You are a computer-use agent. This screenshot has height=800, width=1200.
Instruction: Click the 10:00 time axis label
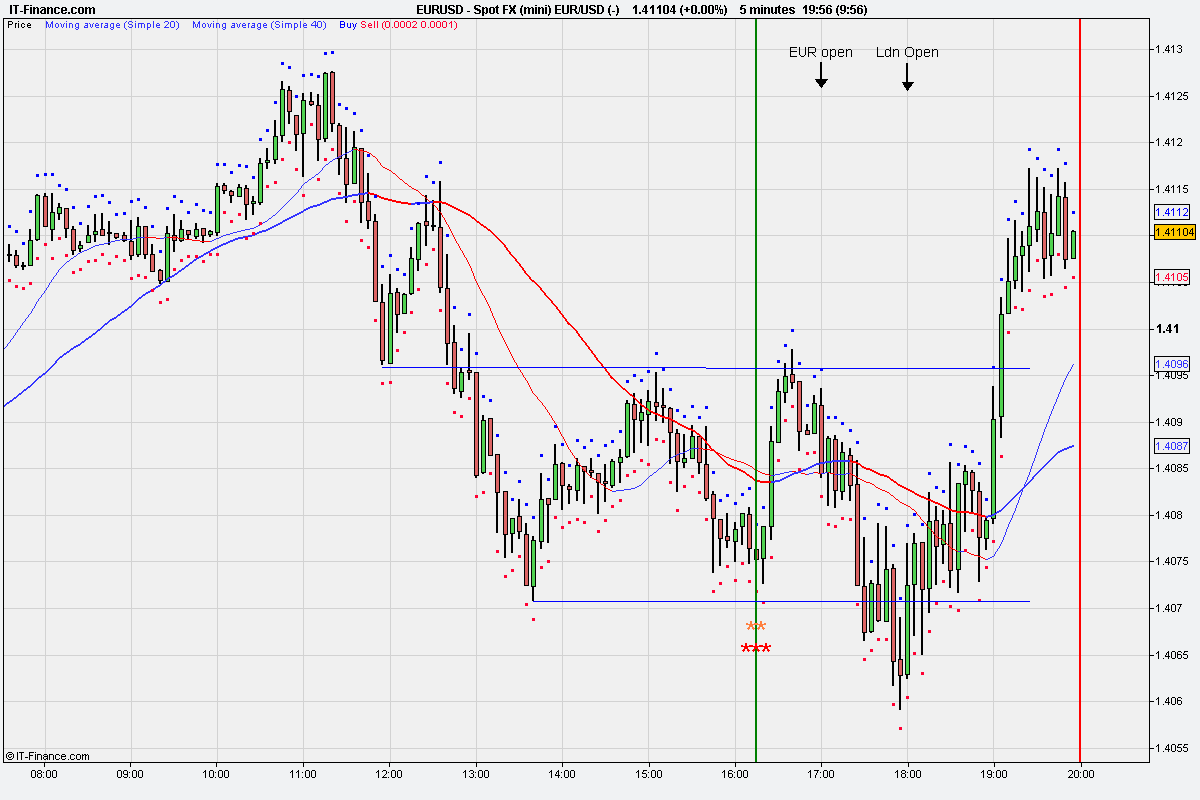pyautogui.click(x=216, y=774)
